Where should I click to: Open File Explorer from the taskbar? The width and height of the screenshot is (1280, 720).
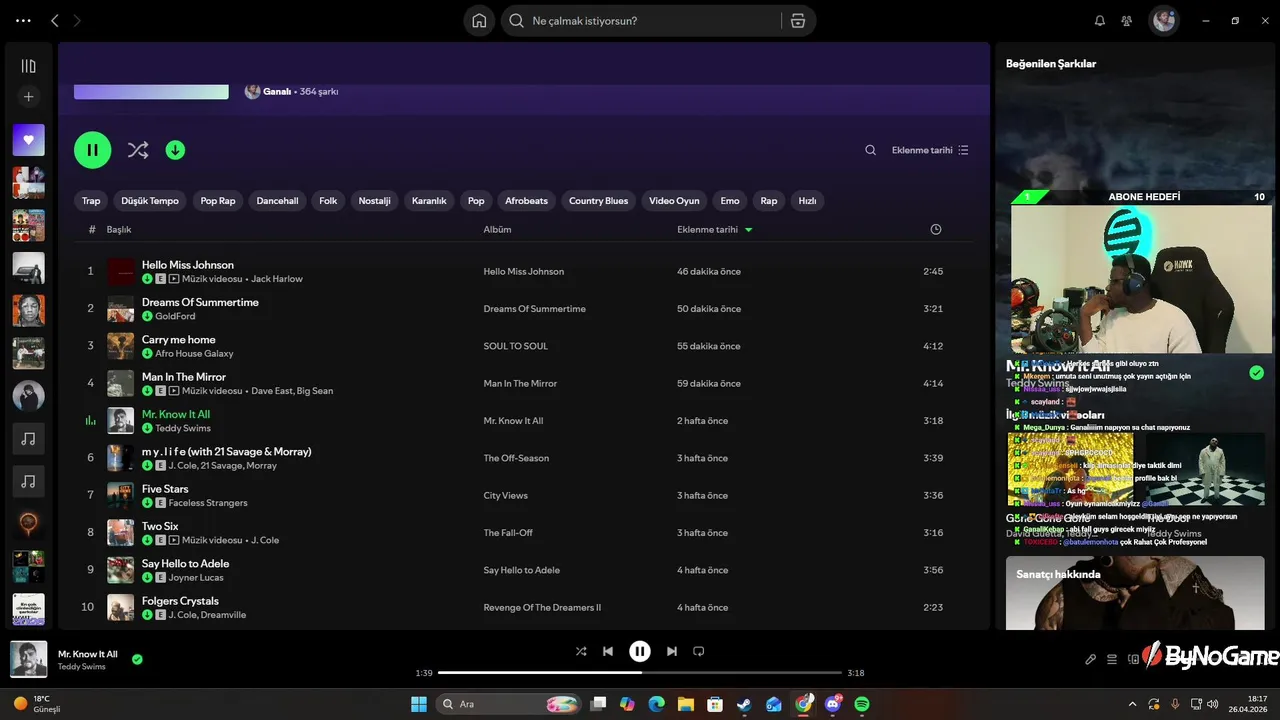click(686, 704)
